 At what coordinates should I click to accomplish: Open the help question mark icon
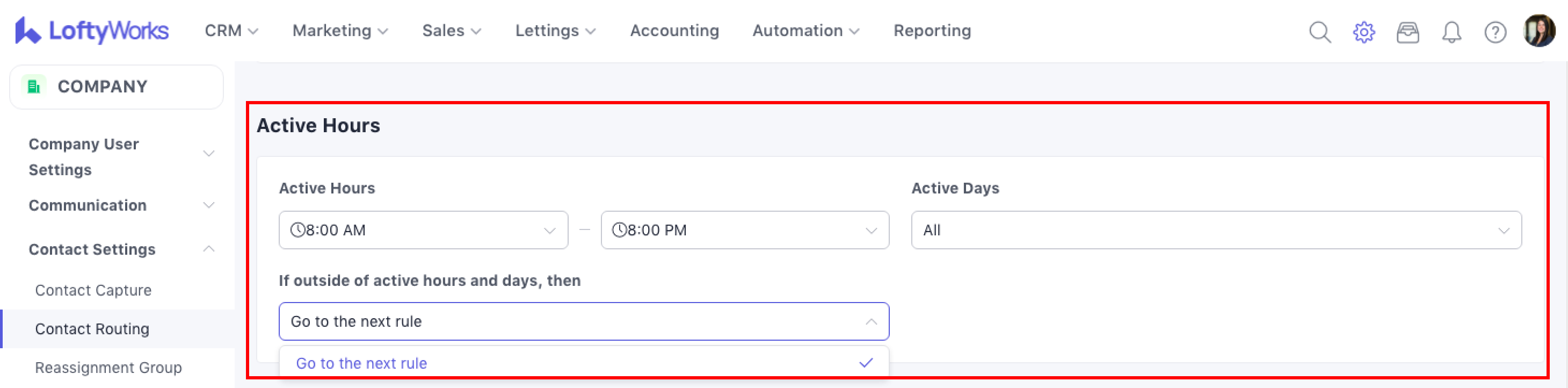click(x=1495, y=32)
